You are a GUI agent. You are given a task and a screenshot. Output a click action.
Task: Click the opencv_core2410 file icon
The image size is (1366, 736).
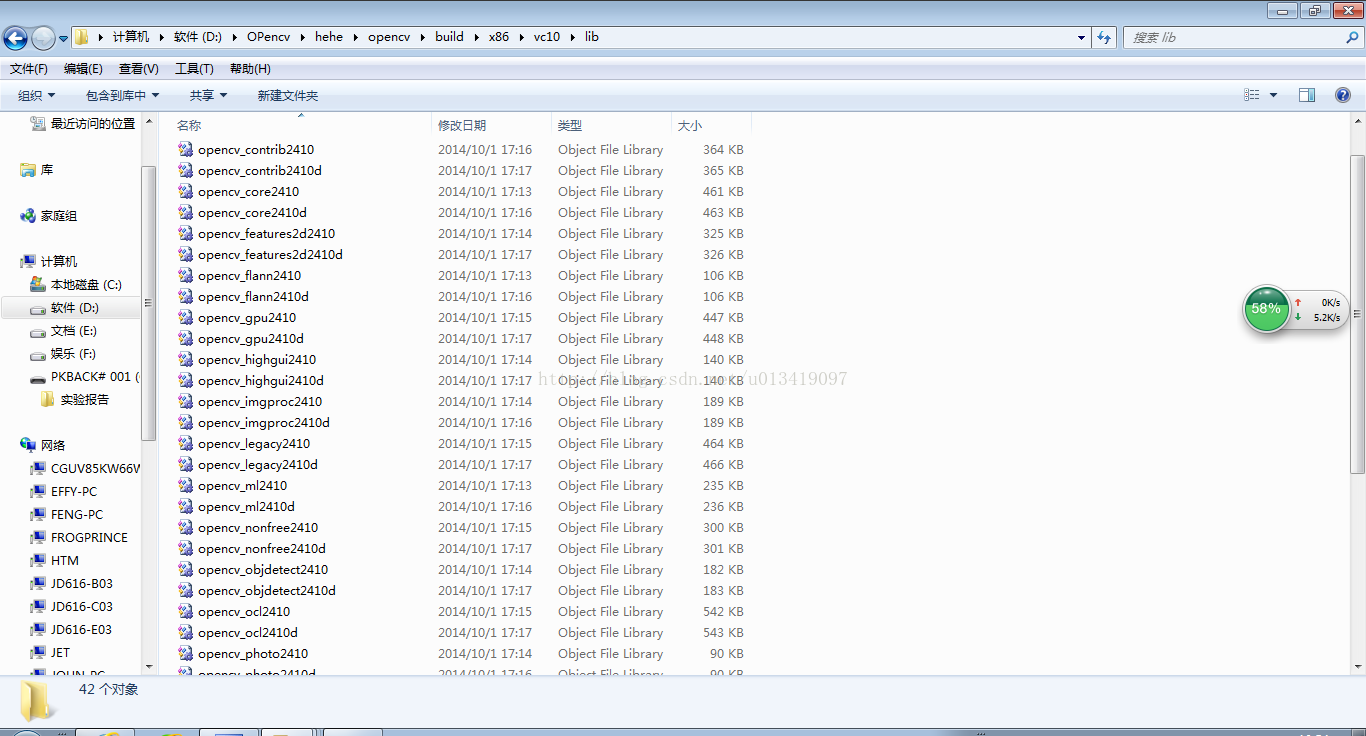[x=185, y=191]
